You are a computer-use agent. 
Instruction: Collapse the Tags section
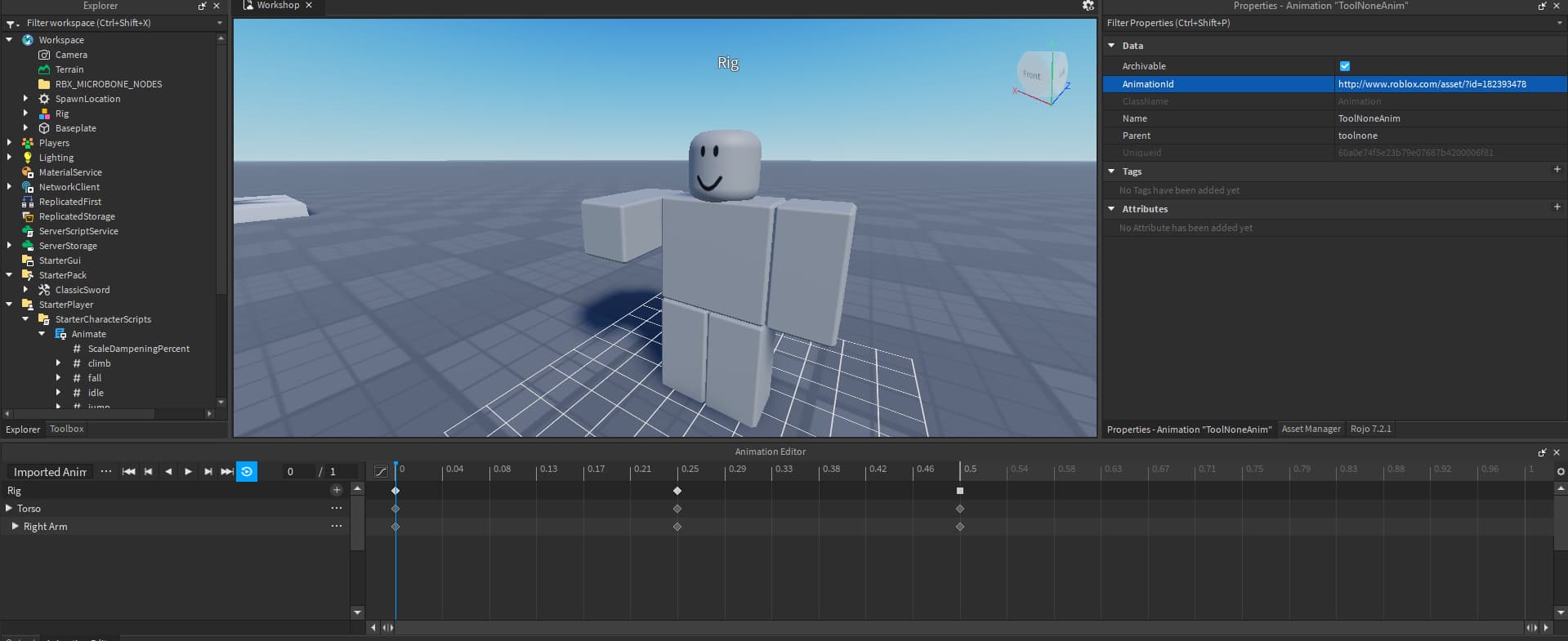coord(1111,171)
